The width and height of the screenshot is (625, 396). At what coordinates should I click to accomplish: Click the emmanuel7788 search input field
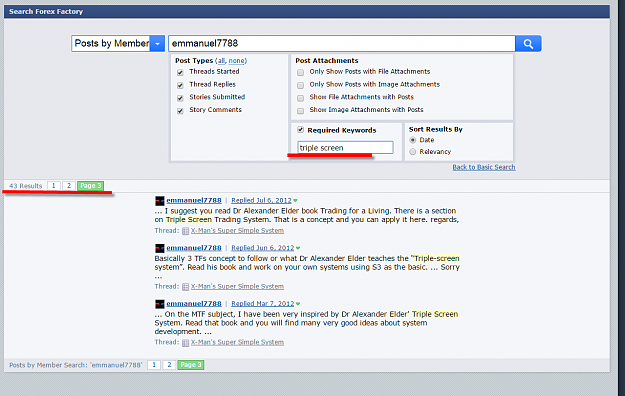(x=342, y=43)
